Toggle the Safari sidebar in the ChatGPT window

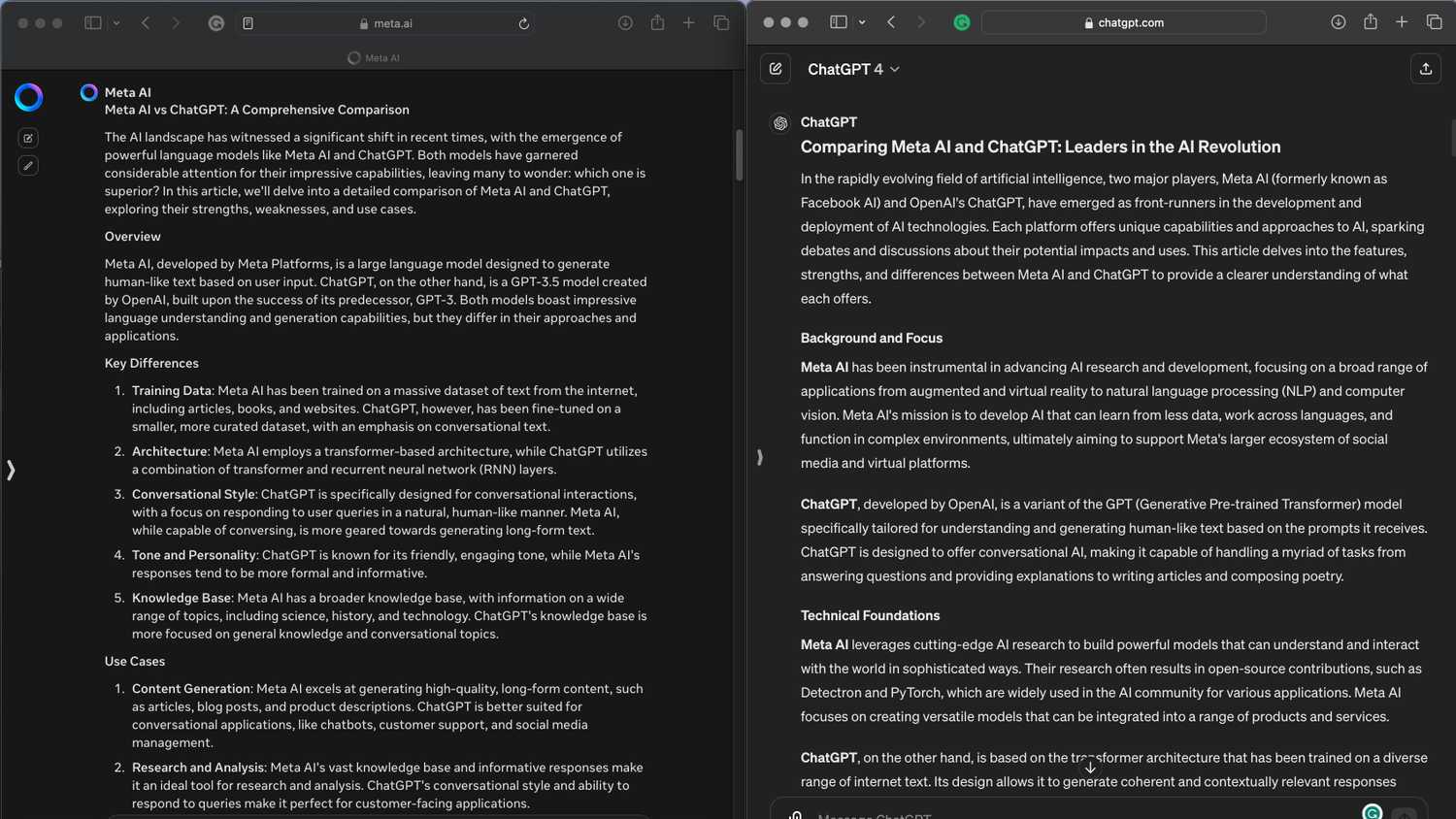[x=839, y=22]
